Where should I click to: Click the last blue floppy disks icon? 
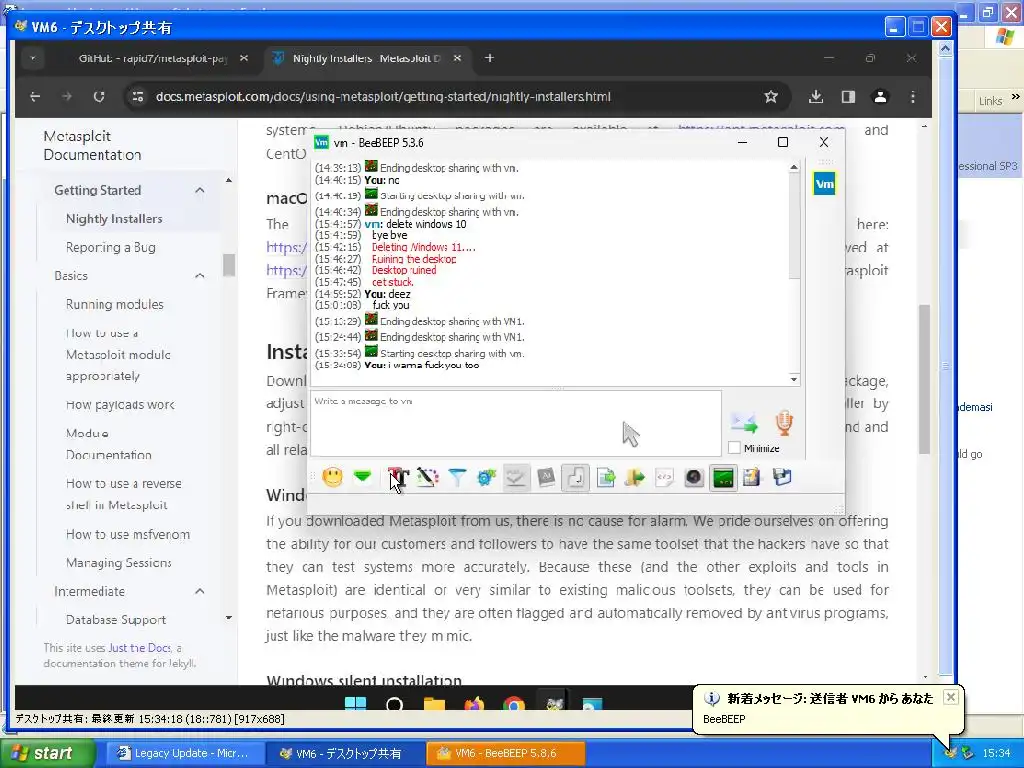(782, 477)
